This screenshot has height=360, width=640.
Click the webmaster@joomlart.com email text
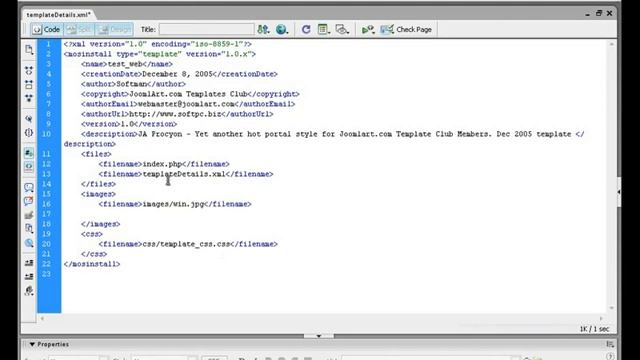186,104
